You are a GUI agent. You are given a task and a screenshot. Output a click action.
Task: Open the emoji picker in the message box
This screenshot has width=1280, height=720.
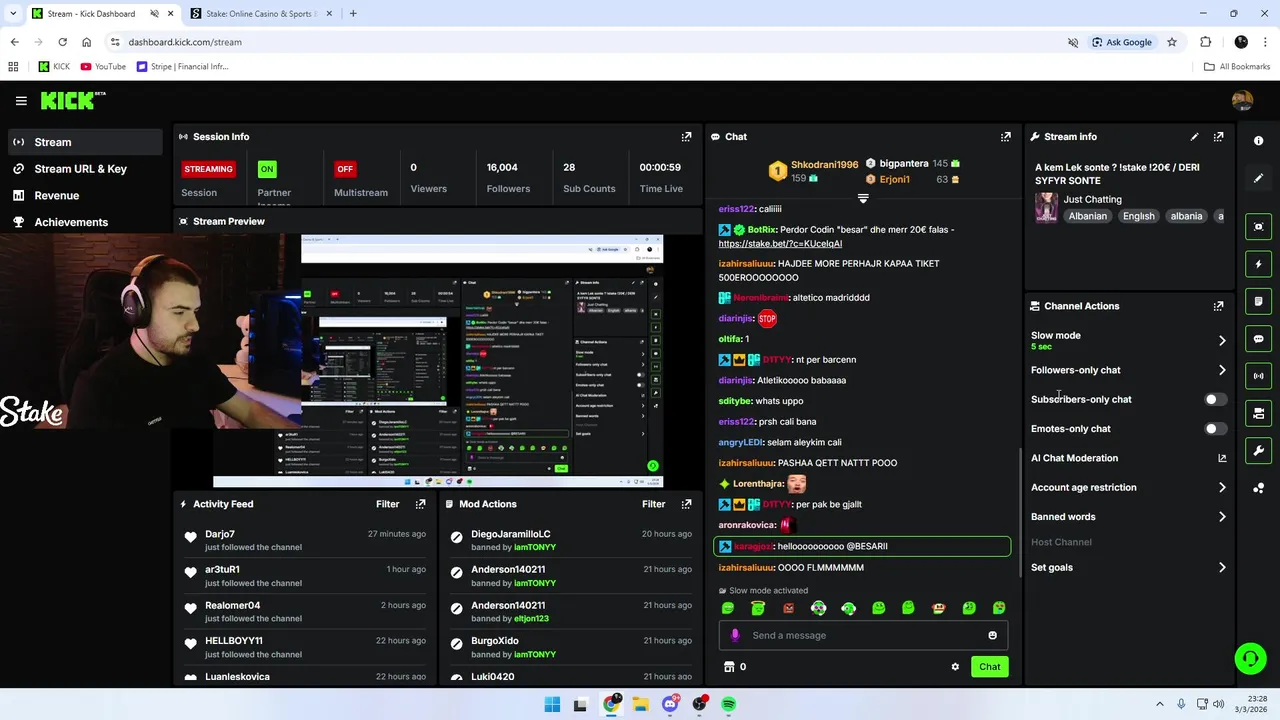coord(992,635)
